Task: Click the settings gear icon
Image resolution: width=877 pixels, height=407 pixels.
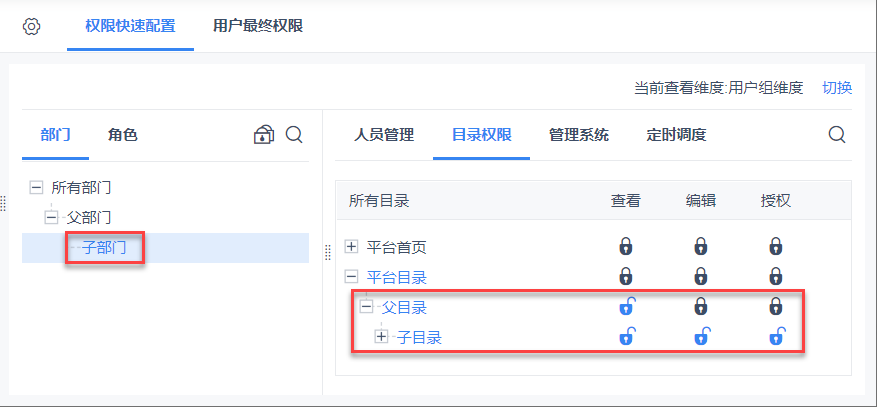Action: pos(31,26)
